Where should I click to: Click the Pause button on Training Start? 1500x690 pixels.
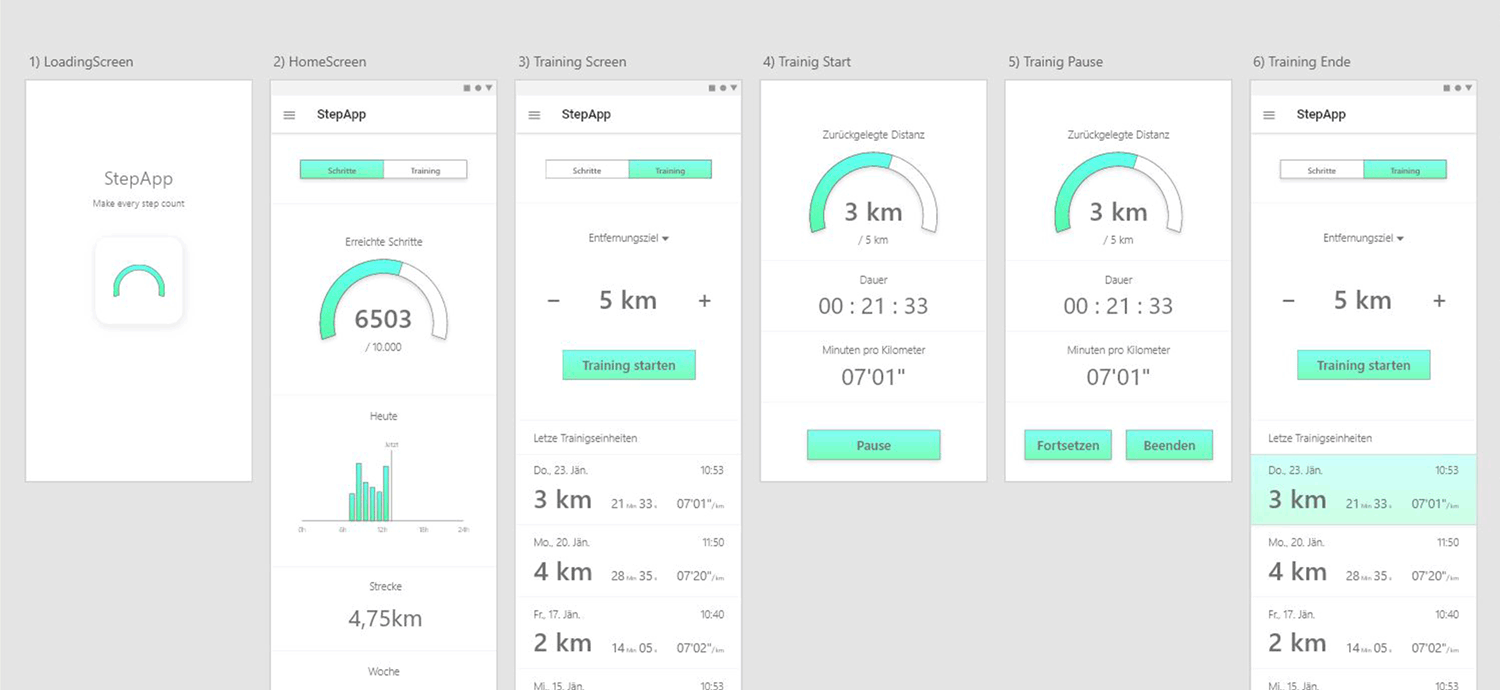873,446
